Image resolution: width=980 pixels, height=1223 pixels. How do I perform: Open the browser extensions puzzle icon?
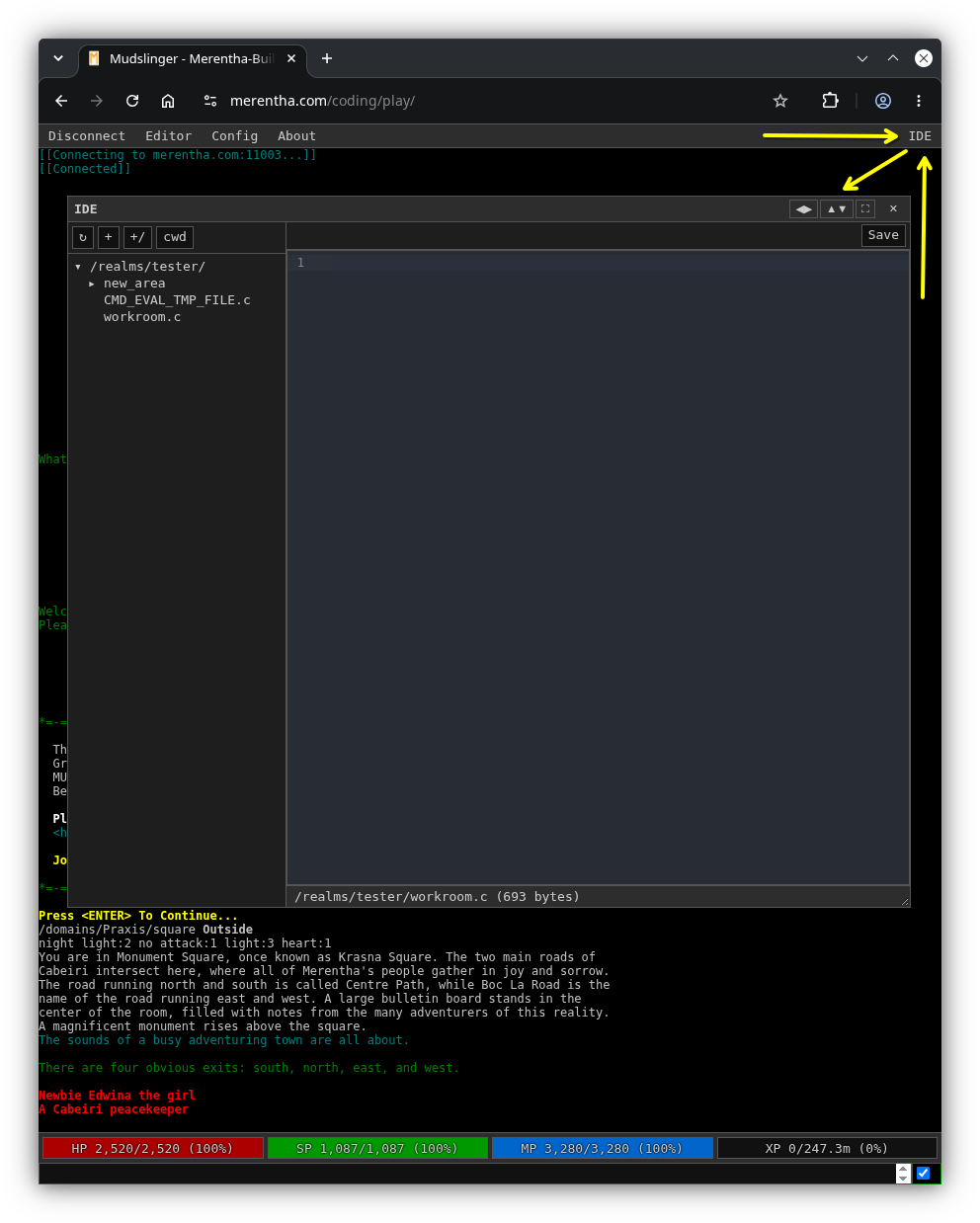tap(830, 101)
